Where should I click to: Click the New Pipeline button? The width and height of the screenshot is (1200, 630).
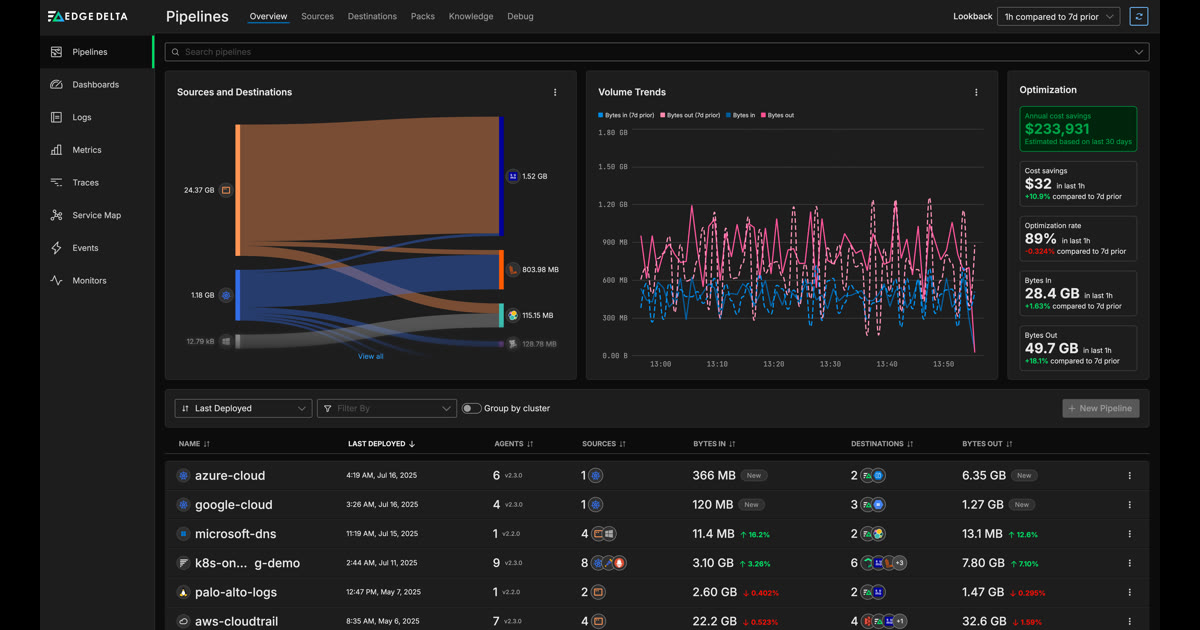click(x=1100, y=408)
